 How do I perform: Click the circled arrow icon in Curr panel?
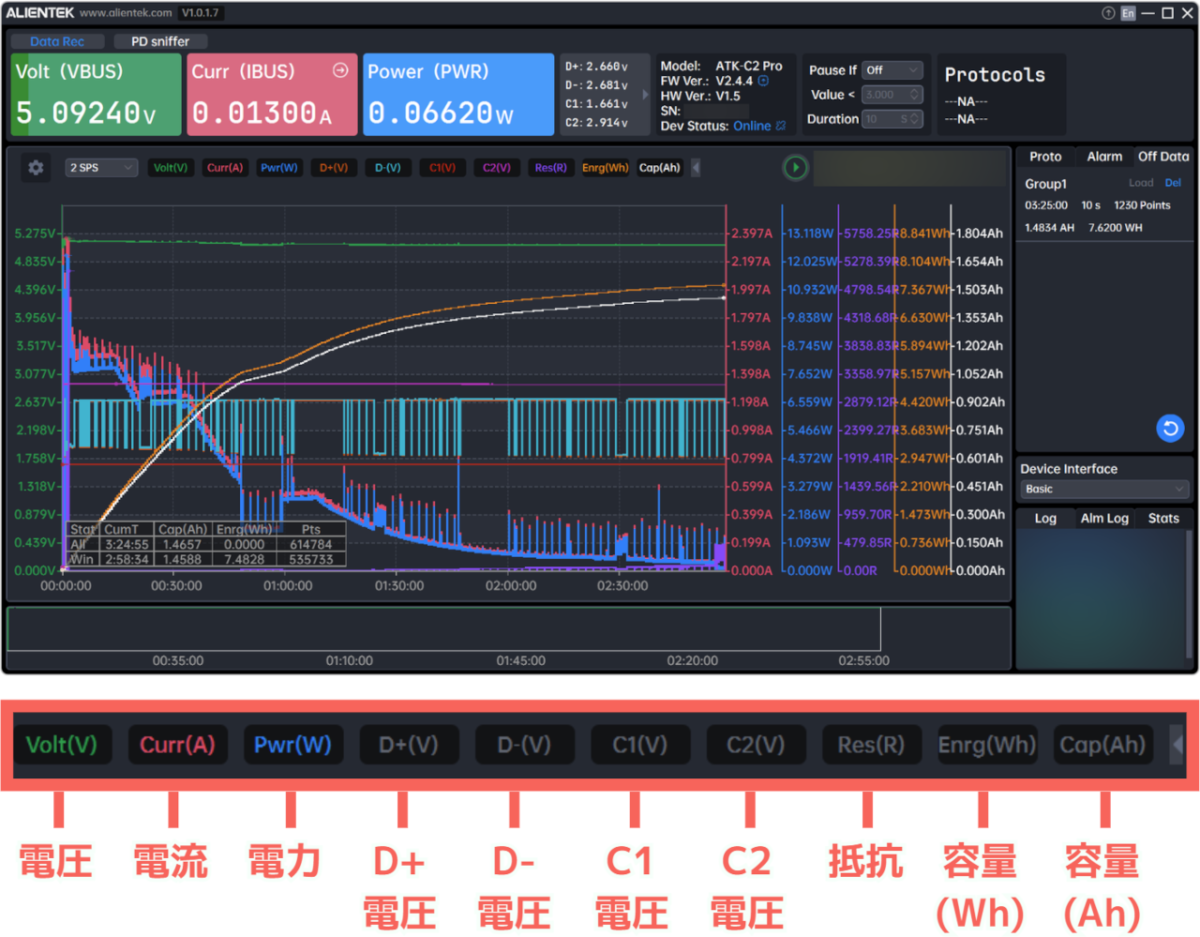pos(340,71)
